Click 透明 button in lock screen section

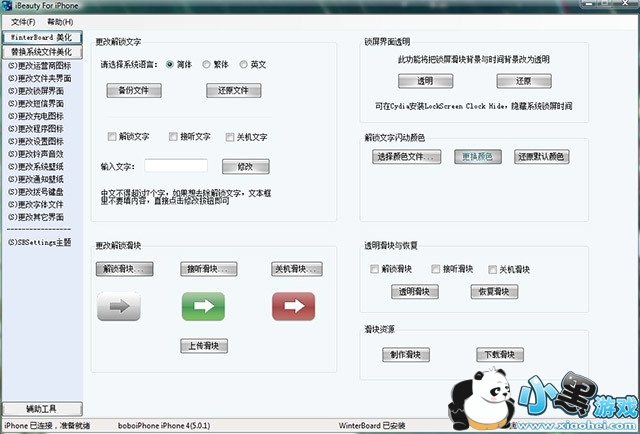click(x=425, y=81)
